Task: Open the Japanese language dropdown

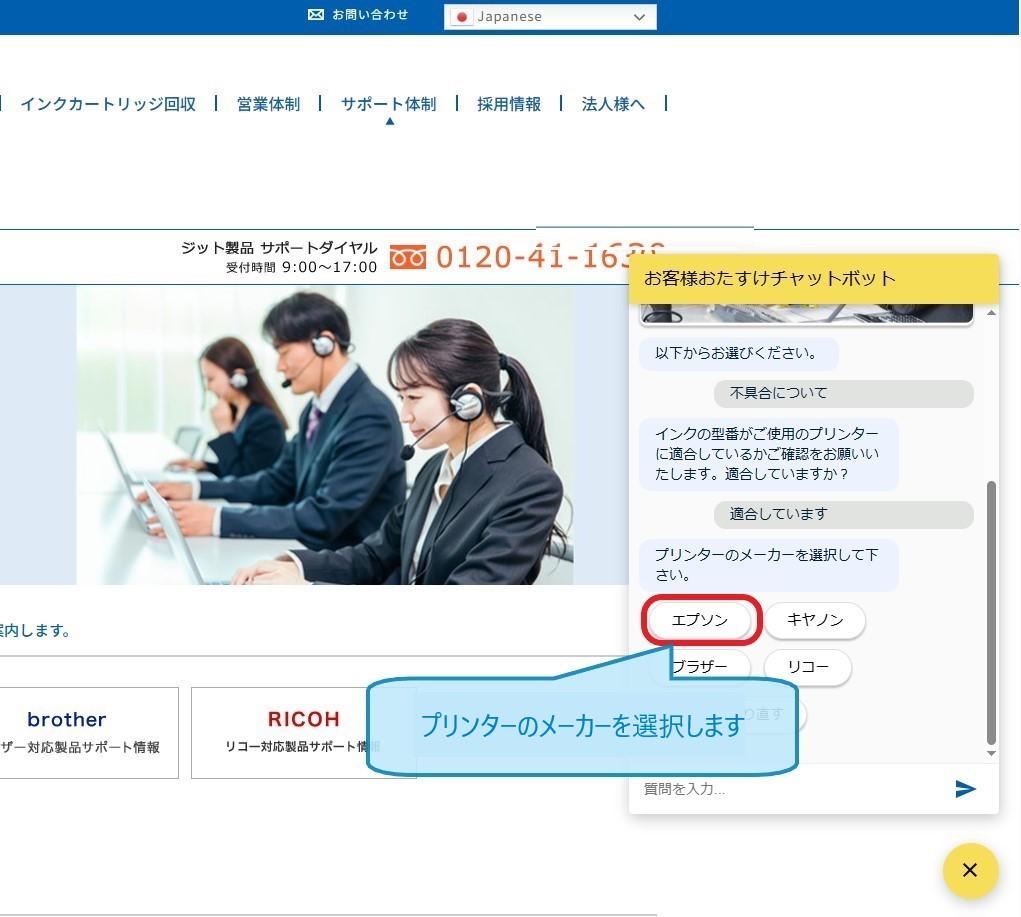Action: (x=550, y=17)
